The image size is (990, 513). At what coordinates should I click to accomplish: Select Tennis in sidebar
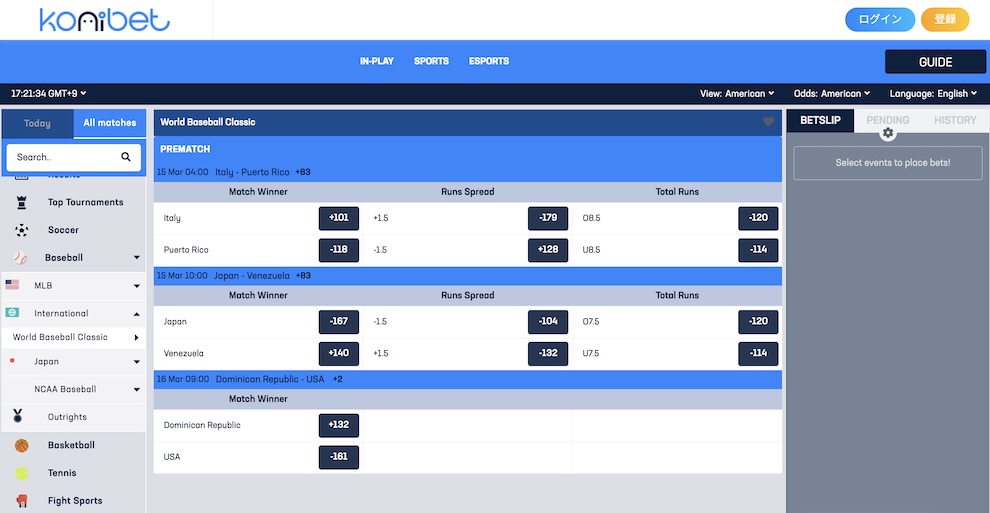coord(62,473)
